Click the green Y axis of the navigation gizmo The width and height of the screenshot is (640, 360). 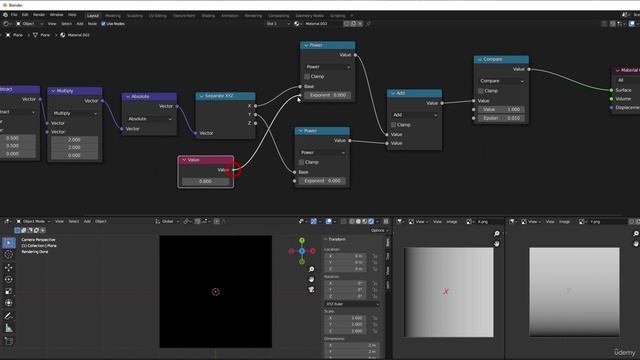(x=302, y=240)
